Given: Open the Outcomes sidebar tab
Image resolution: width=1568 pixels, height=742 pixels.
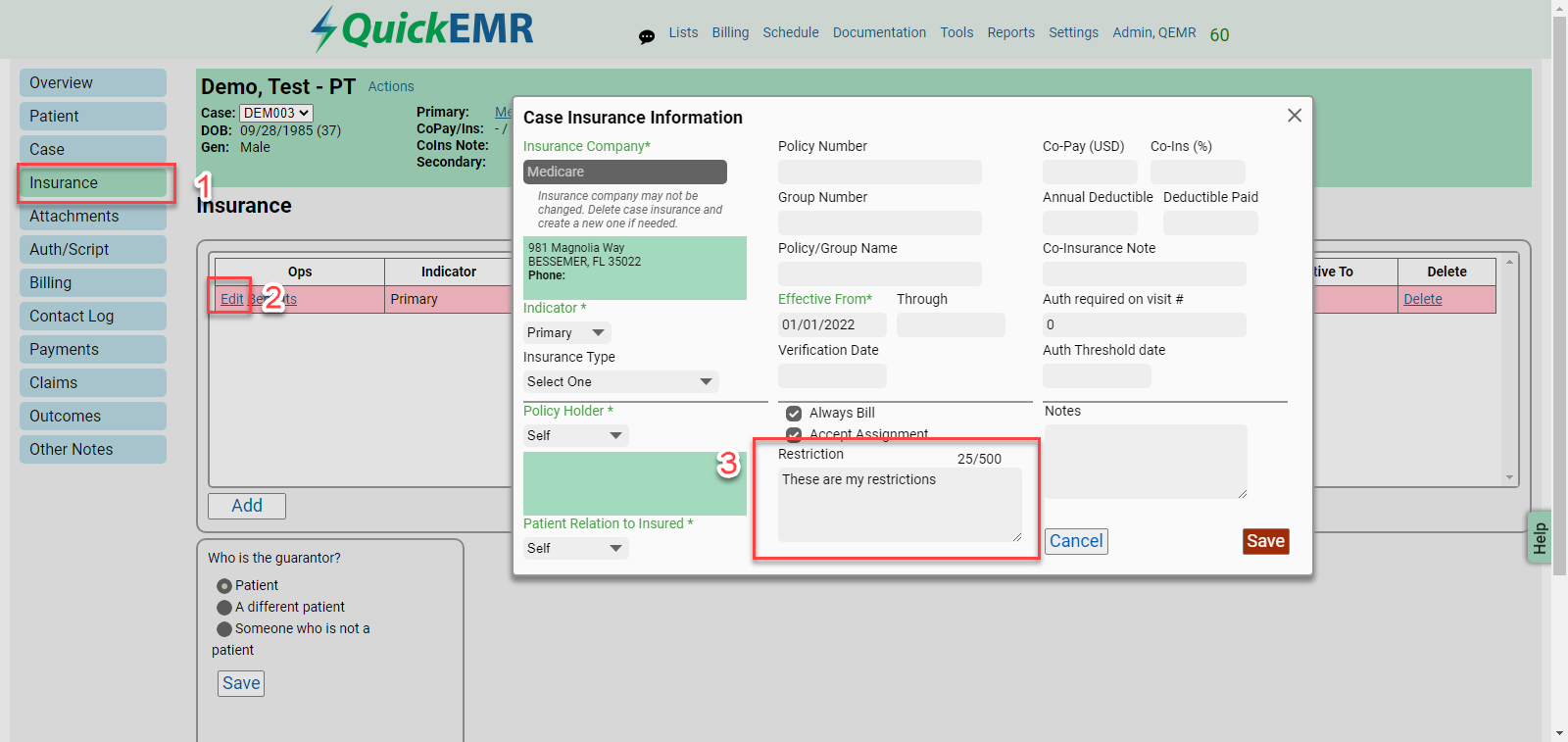Looking at the screenshot, I should 93,417.
